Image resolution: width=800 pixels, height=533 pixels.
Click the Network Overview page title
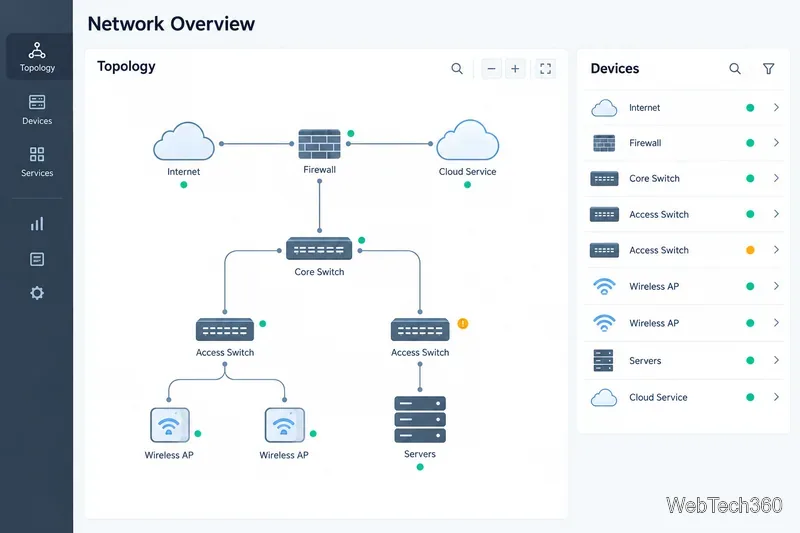coord(171,23)
